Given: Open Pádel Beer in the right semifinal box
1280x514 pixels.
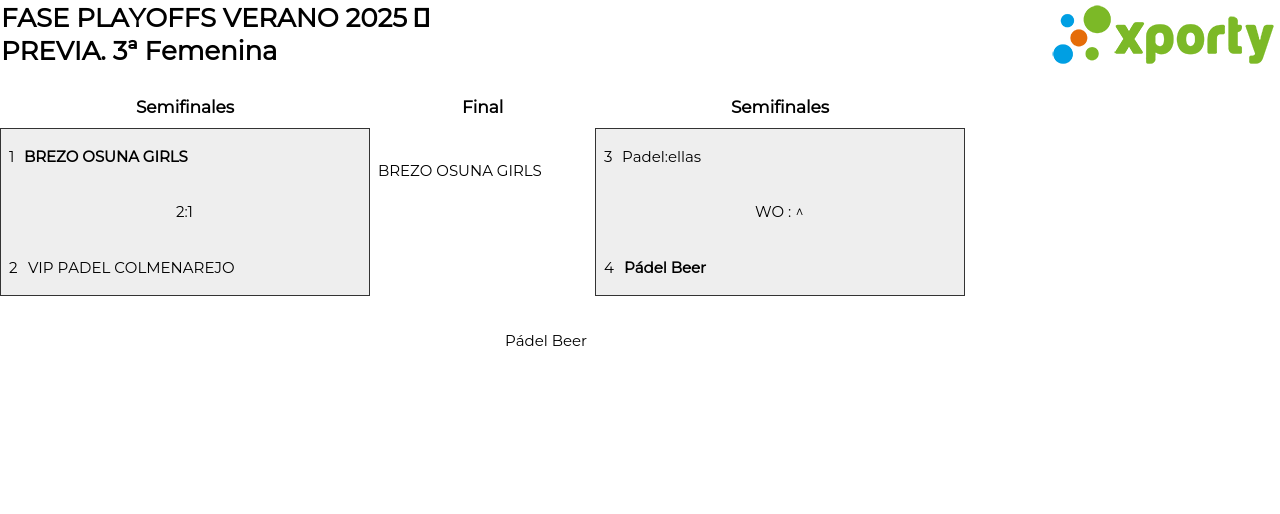Looking at the screenshot, I should (x=665, y=268).
